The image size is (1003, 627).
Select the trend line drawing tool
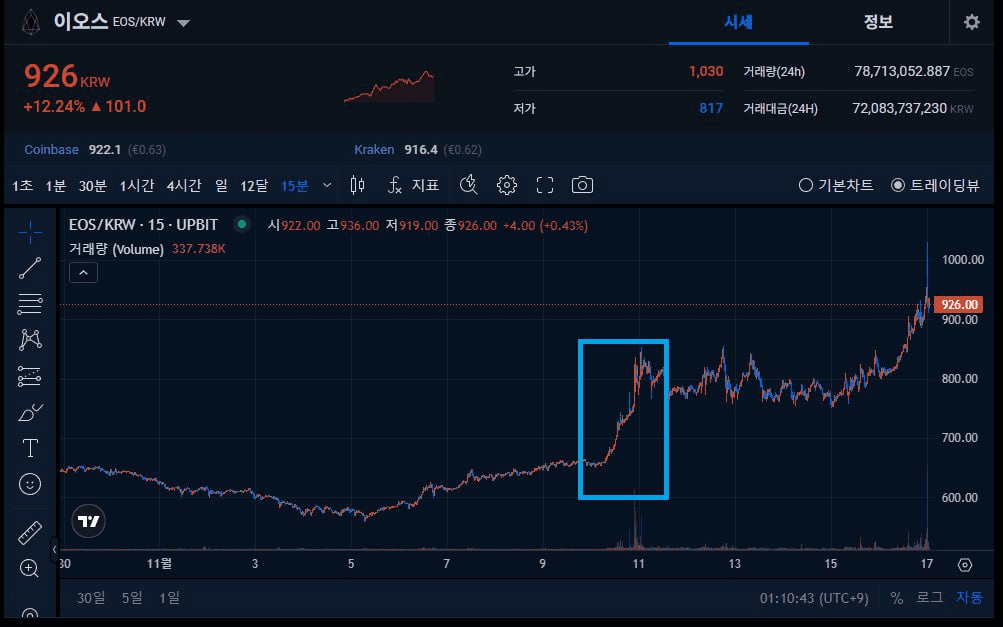[30, 268]
